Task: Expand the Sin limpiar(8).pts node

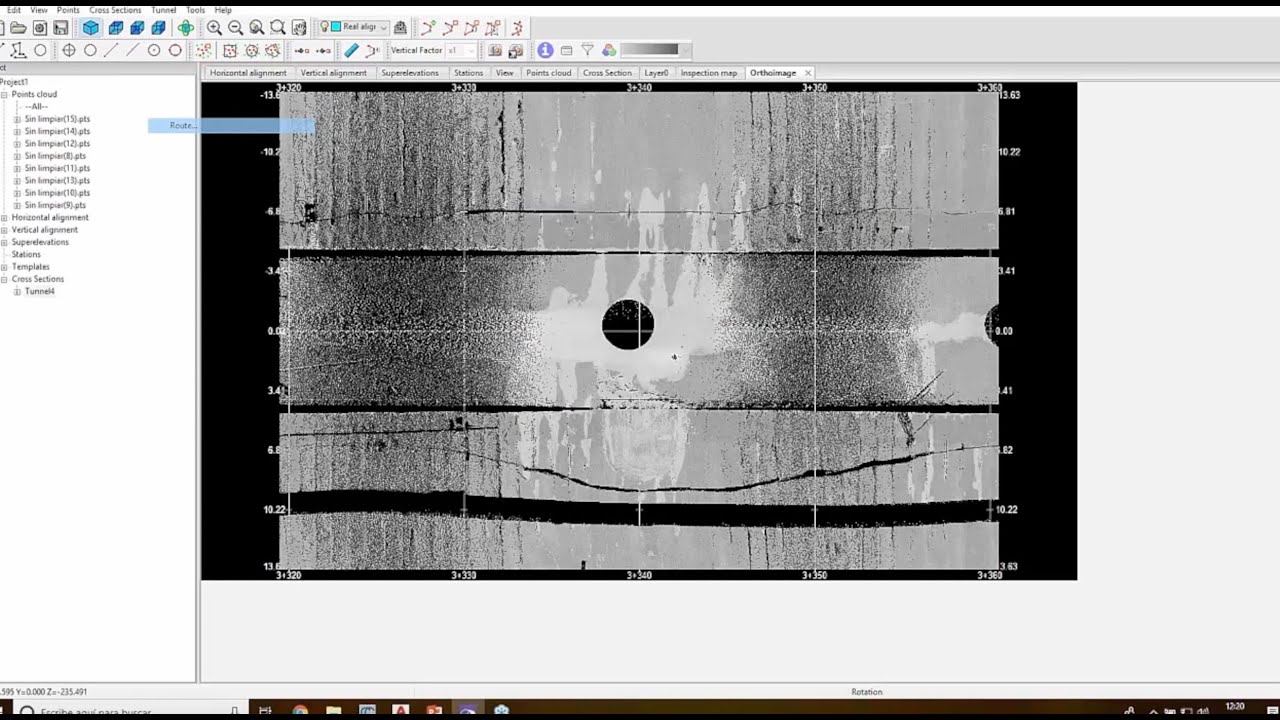Action: [x=17, y=156]
